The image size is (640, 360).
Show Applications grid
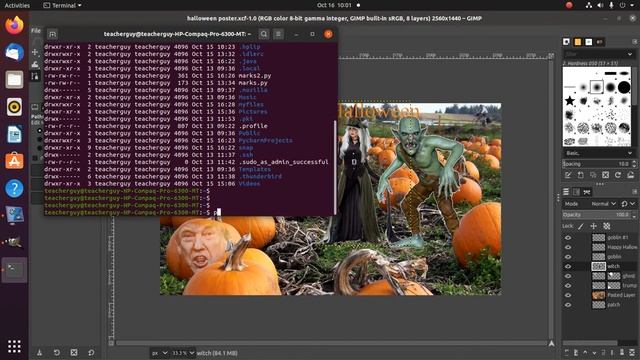click(x=14, y=346)
